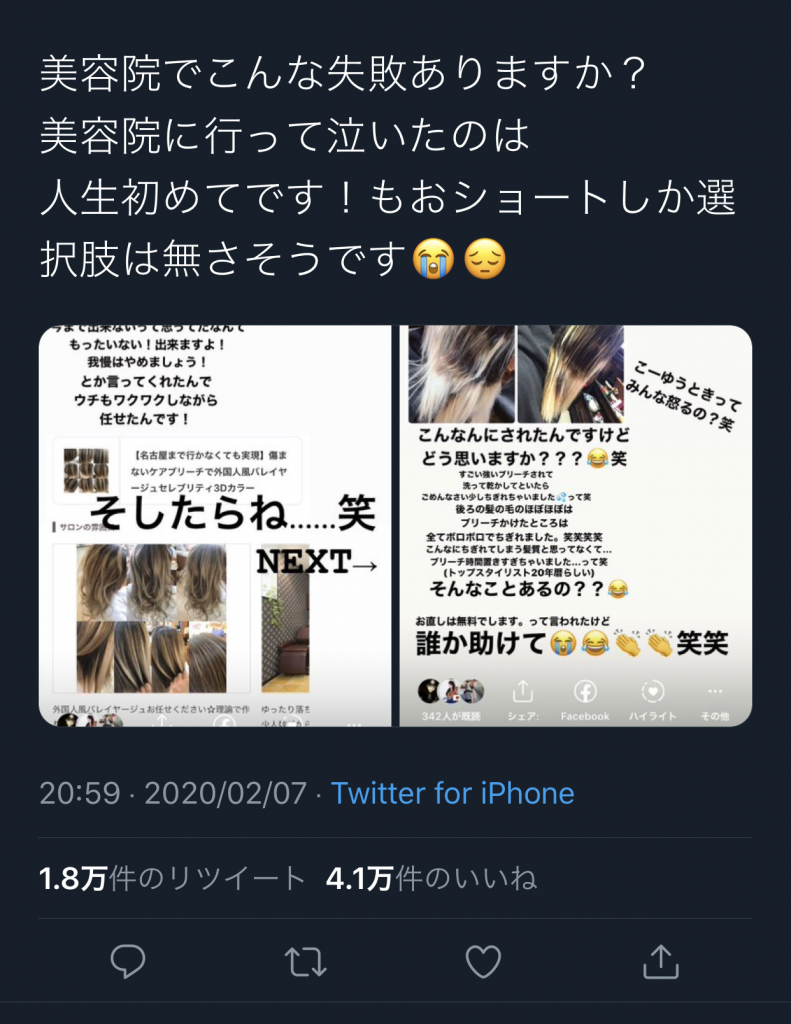Tap the Facebook icon inside the right image
Screen dimensions: 791x1024
(x=585, y=691)
